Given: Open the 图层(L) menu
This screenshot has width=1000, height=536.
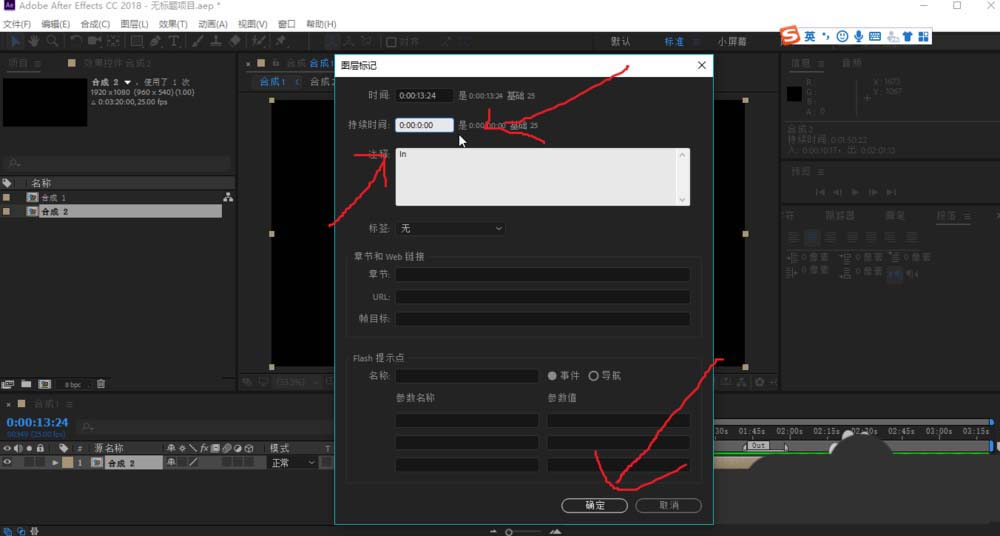Looking at the screenshot, I should [x=135, y=24].
